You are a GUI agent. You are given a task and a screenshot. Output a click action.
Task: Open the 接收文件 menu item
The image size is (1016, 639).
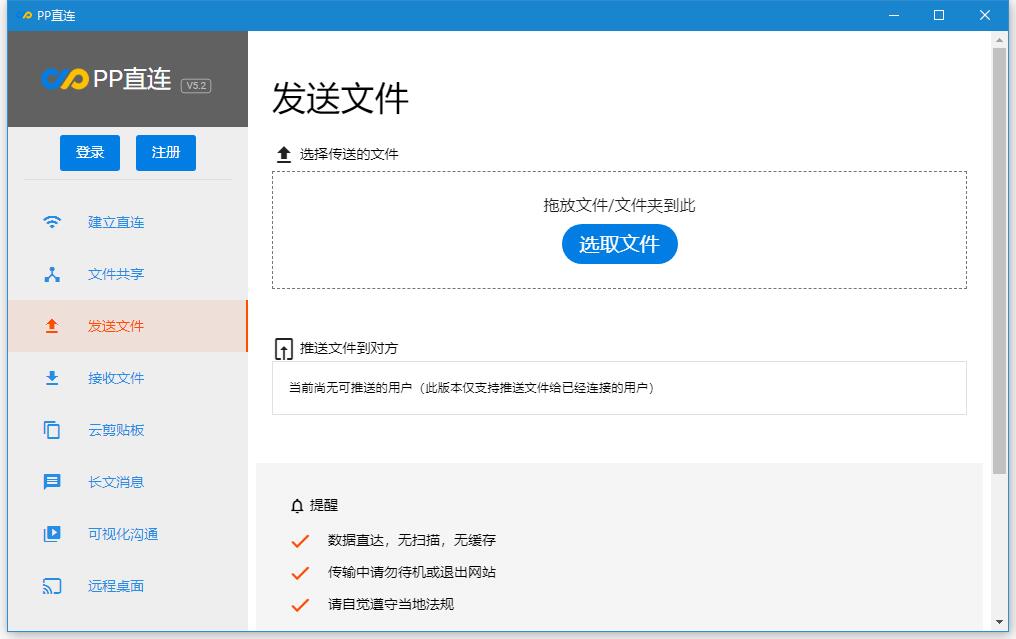coord(128,378)
